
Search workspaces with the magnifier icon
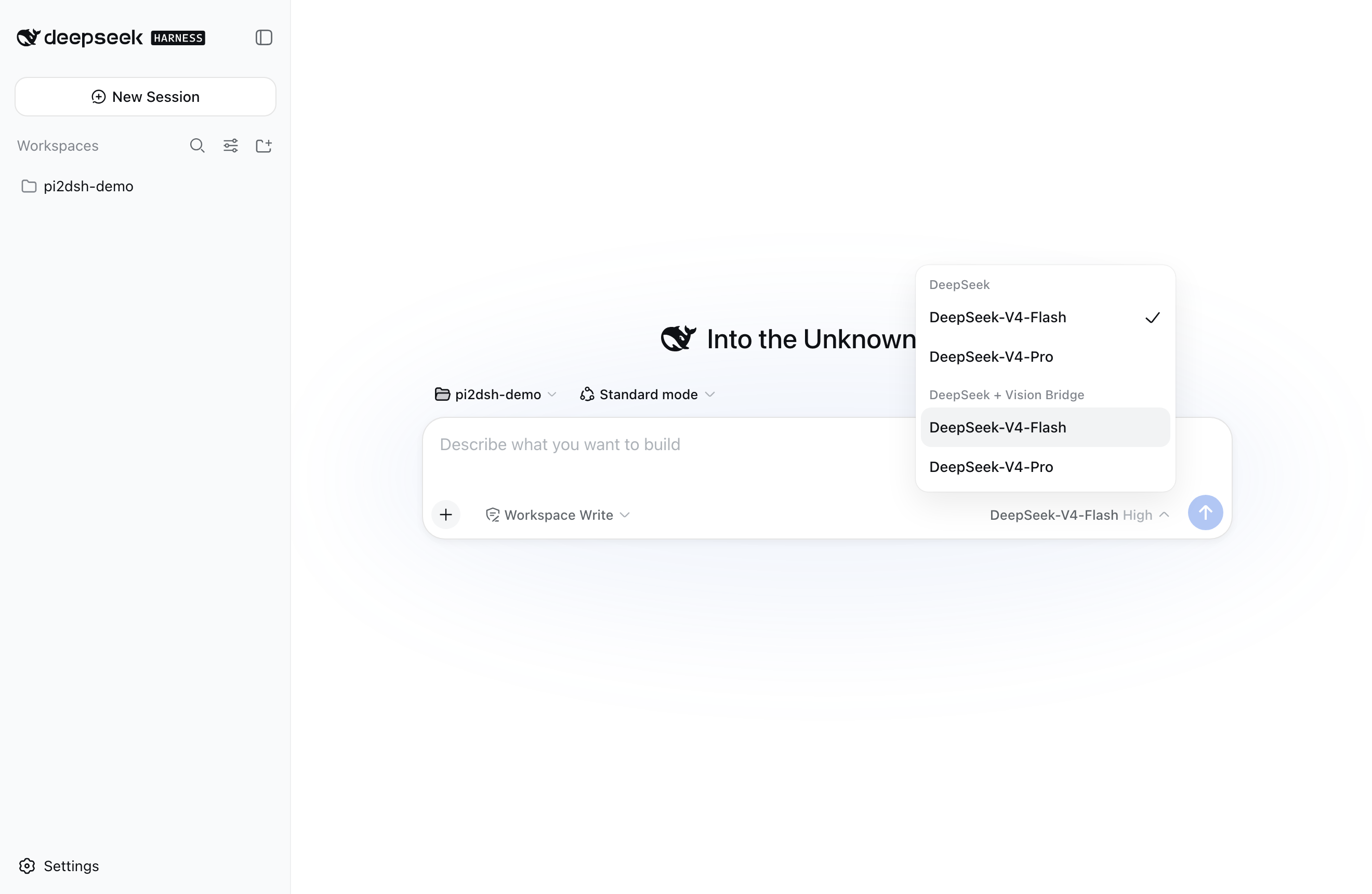(197, 146)
